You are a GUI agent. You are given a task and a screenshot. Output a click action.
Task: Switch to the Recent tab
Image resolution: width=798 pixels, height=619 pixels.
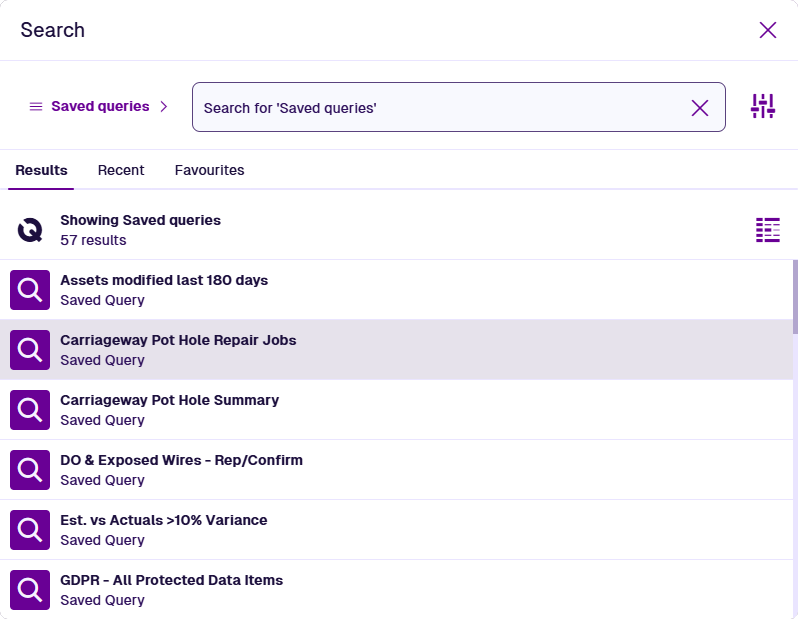point(121,170)
